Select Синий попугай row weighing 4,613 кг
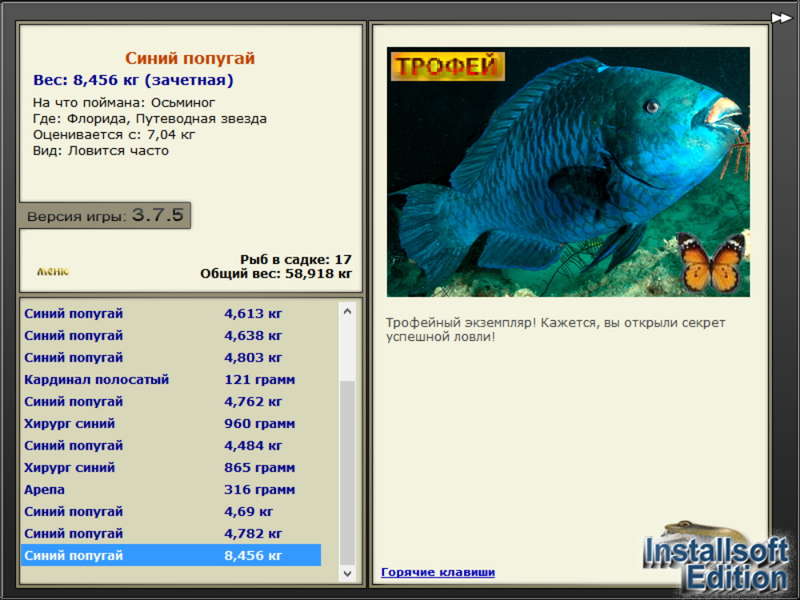 pos(171,313)
